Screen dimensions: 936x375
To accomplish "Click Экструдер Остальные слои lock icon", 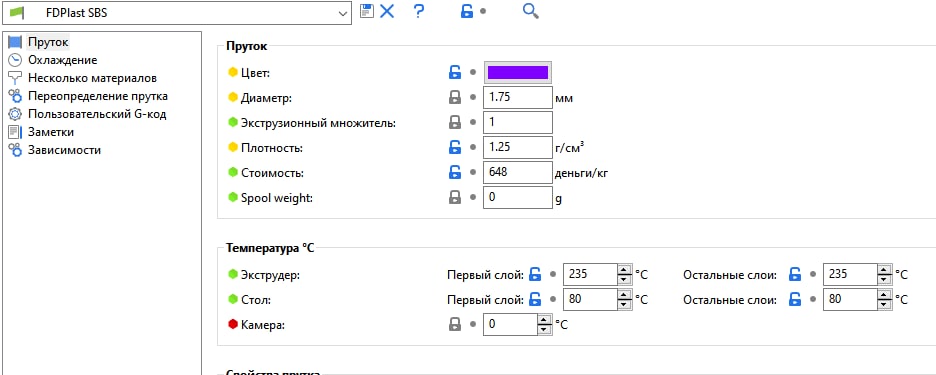I will tap(795, 275).
